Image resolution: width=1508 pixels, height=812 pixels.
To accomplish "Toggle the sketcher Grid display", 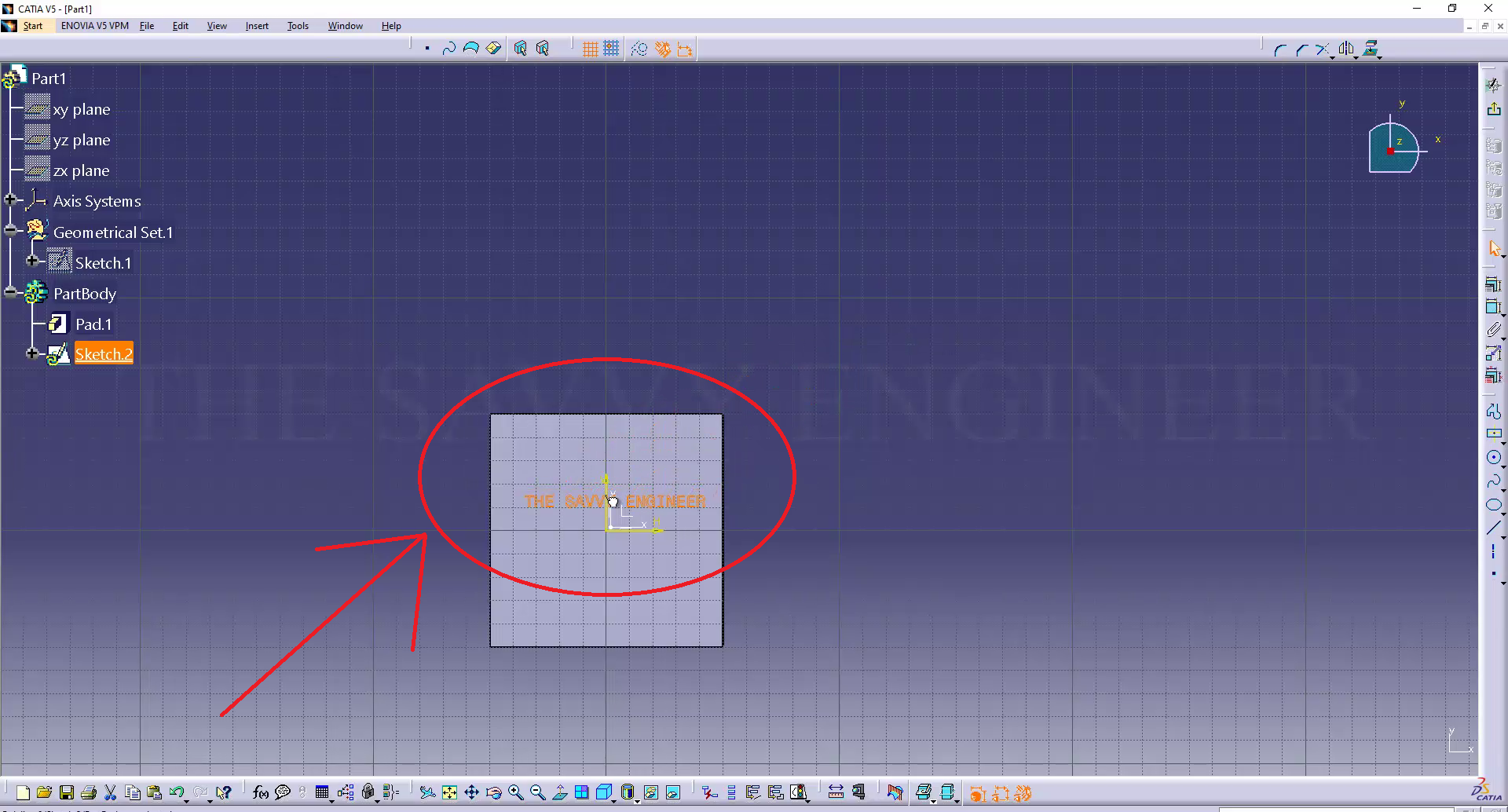I will tap(590, 49).
